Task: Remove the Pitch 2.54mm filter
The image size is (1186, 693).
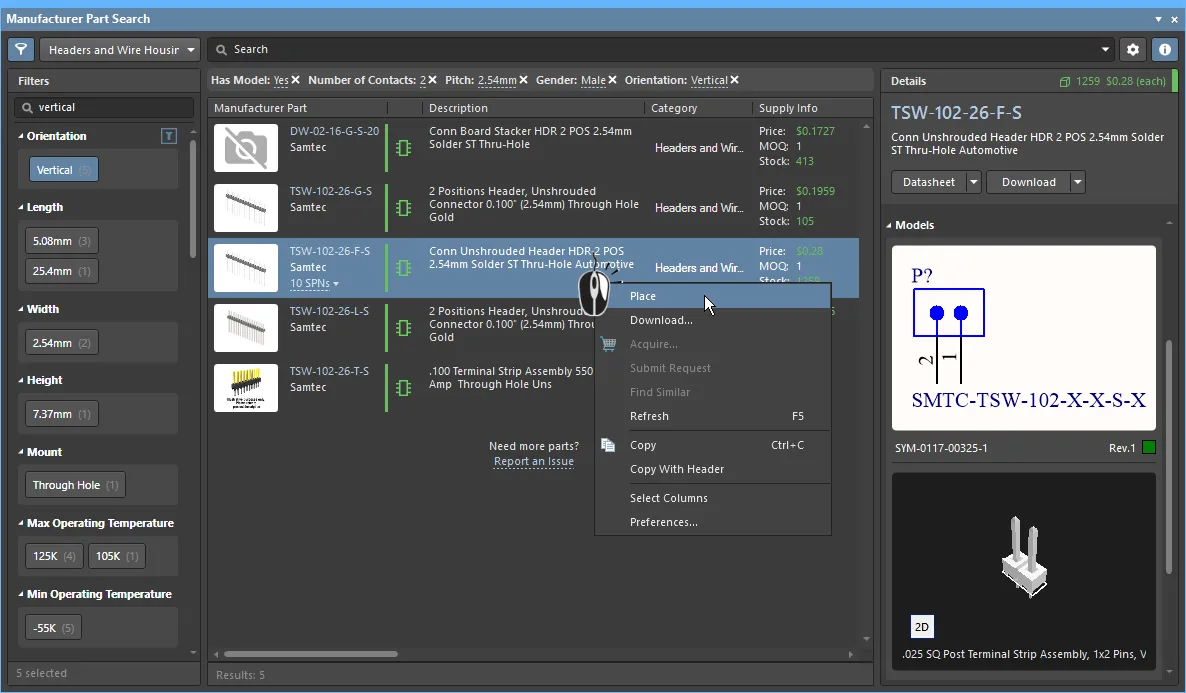Action: click(523, 79)
